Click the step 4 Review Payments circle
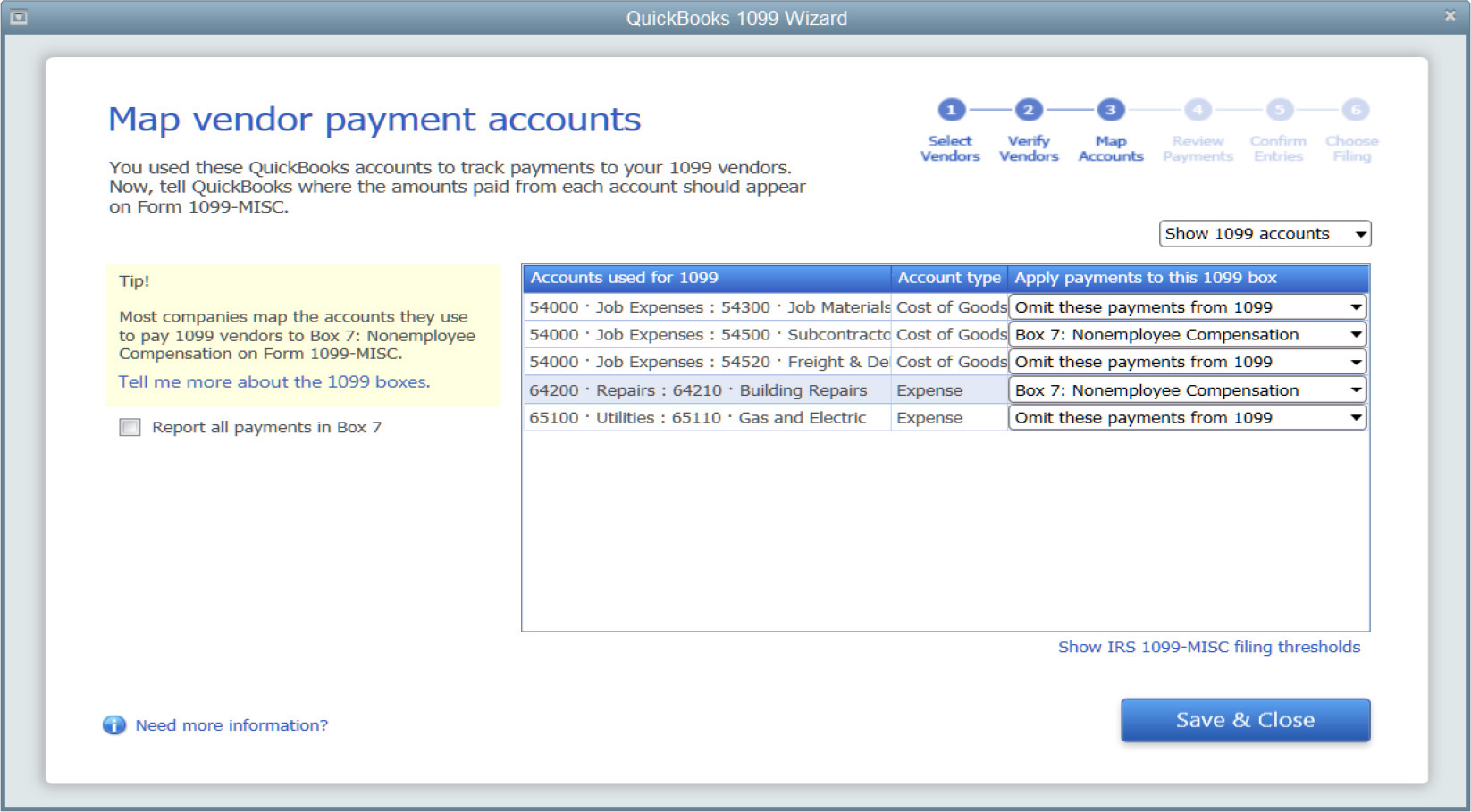 click(1198, 110)
